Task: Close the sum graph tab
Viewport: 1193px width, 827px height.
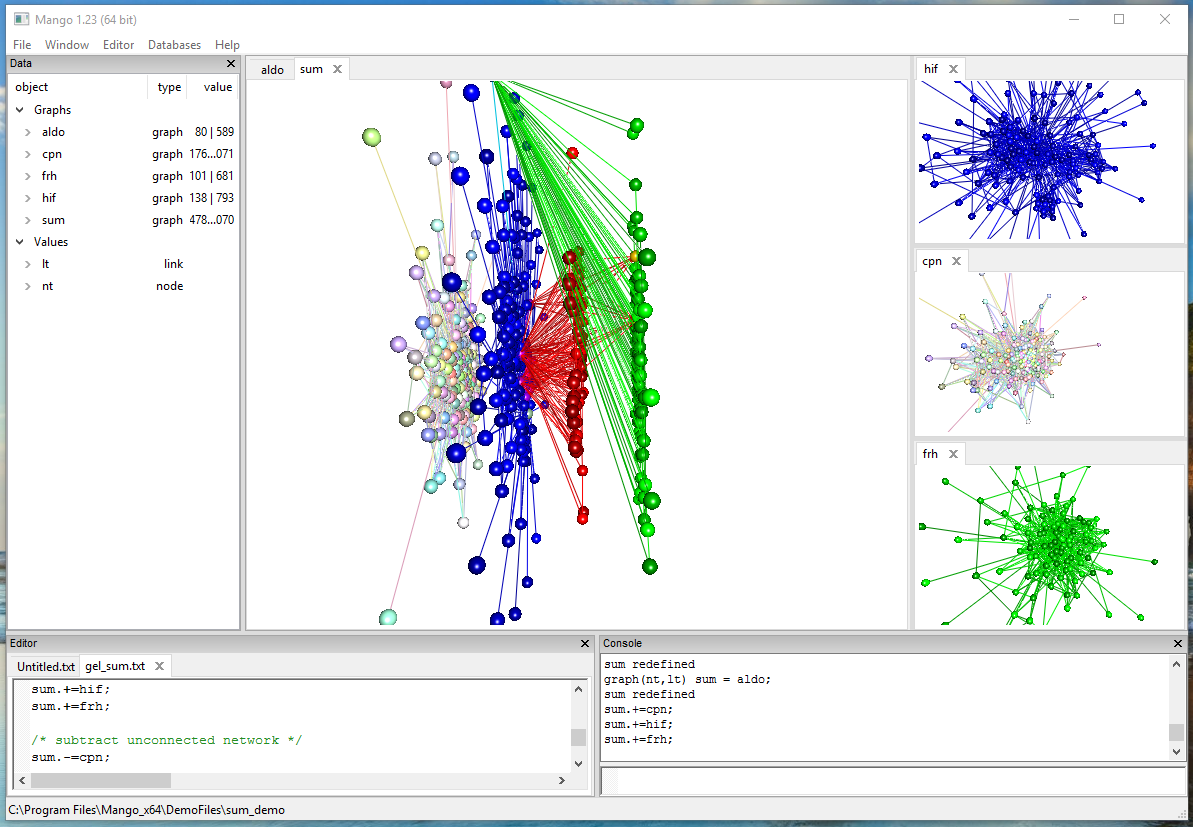Action: 337,69
